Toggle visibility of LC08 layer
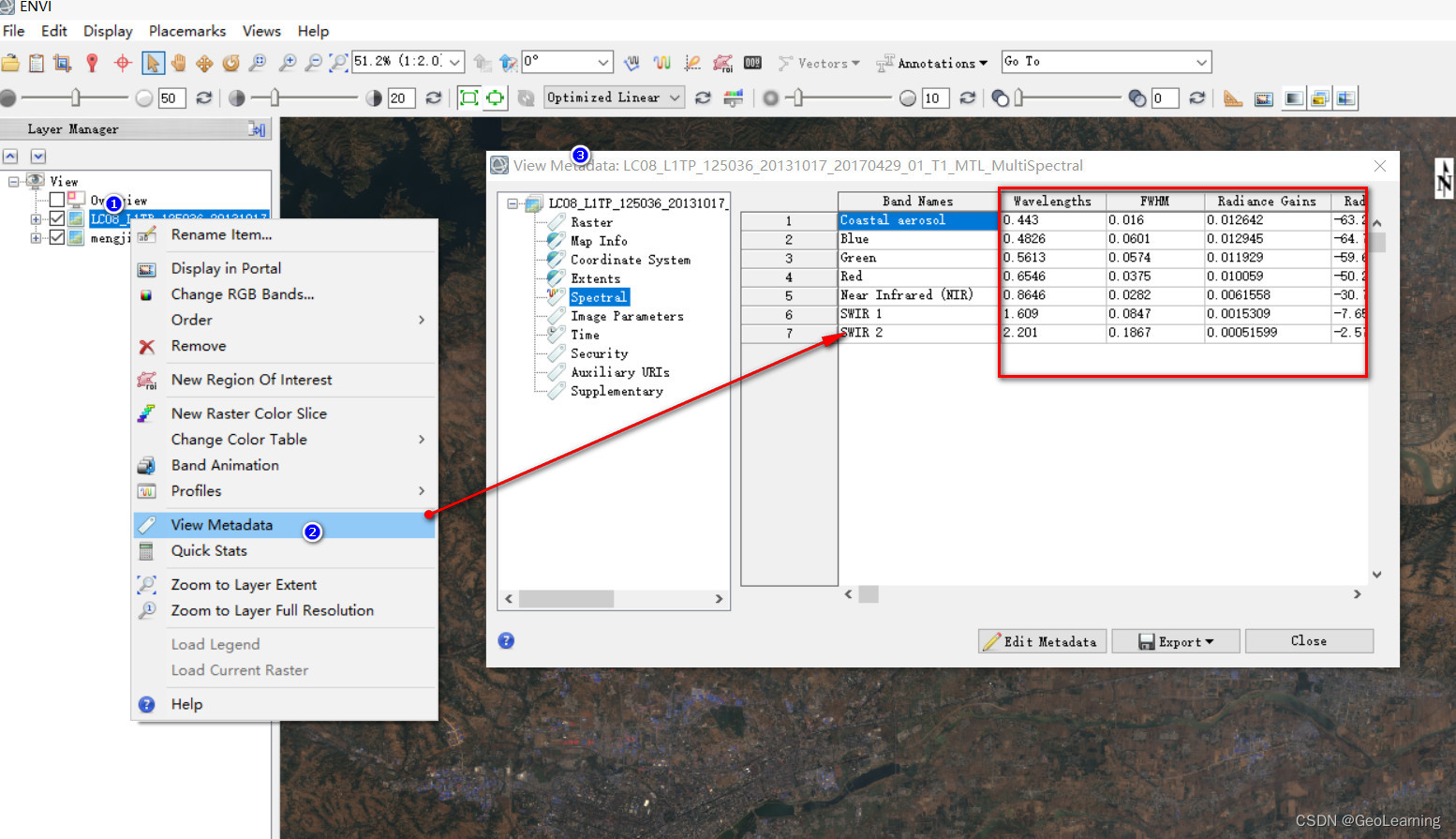Viewport: 1456px width, 839px height. pyautogui.click(x=57, y=218)
